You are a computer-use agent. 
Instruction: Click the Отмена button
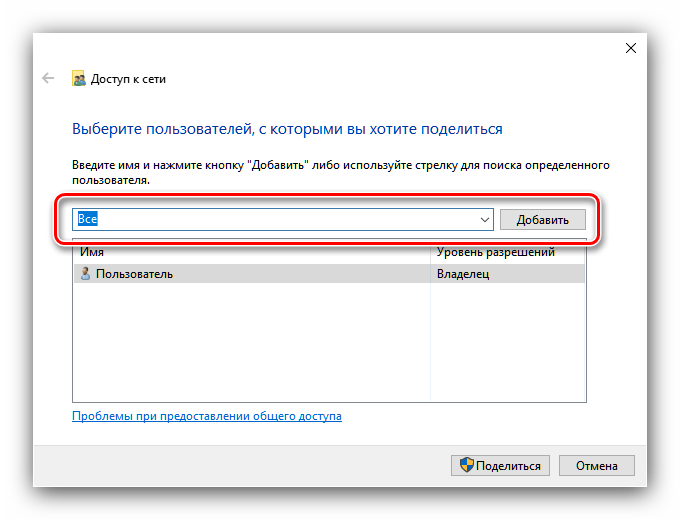pos(596,465)
